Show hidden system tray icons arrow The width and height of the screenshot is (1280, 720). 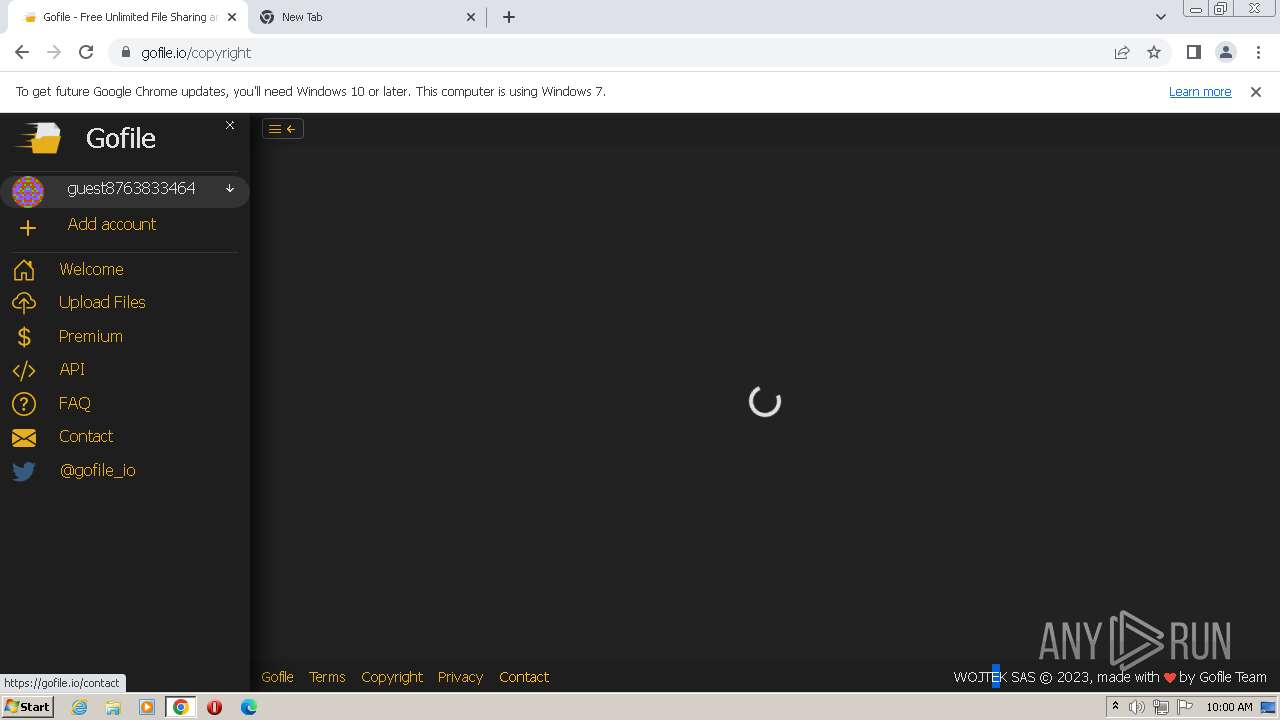(1115, 707)
